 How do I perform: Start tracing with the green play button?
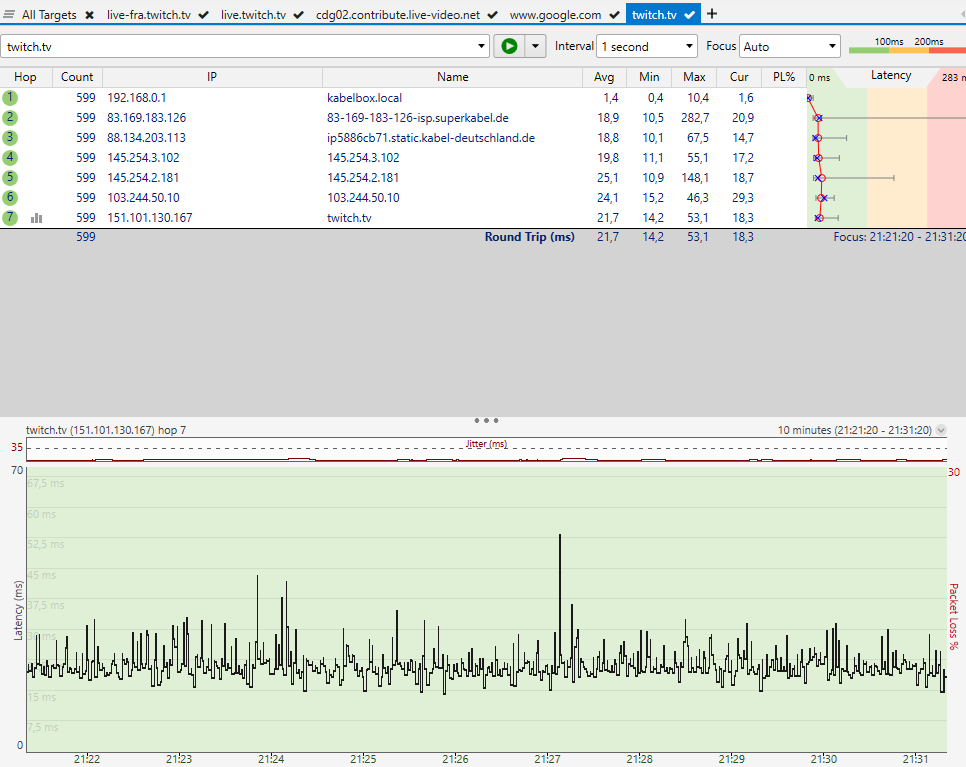click(x=509, y=46)
